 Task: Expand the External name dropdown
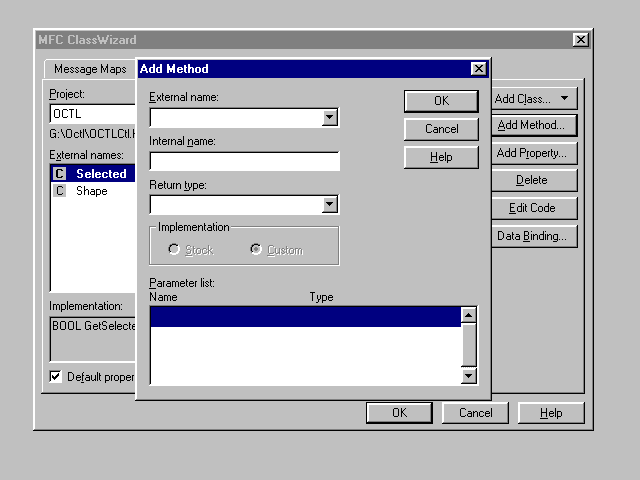[330, 118]
